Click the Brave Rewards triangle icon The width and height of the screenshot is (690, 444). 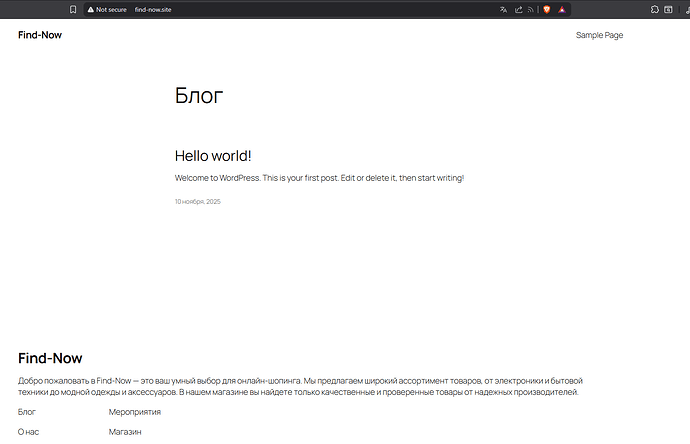(x=563, y=9)
